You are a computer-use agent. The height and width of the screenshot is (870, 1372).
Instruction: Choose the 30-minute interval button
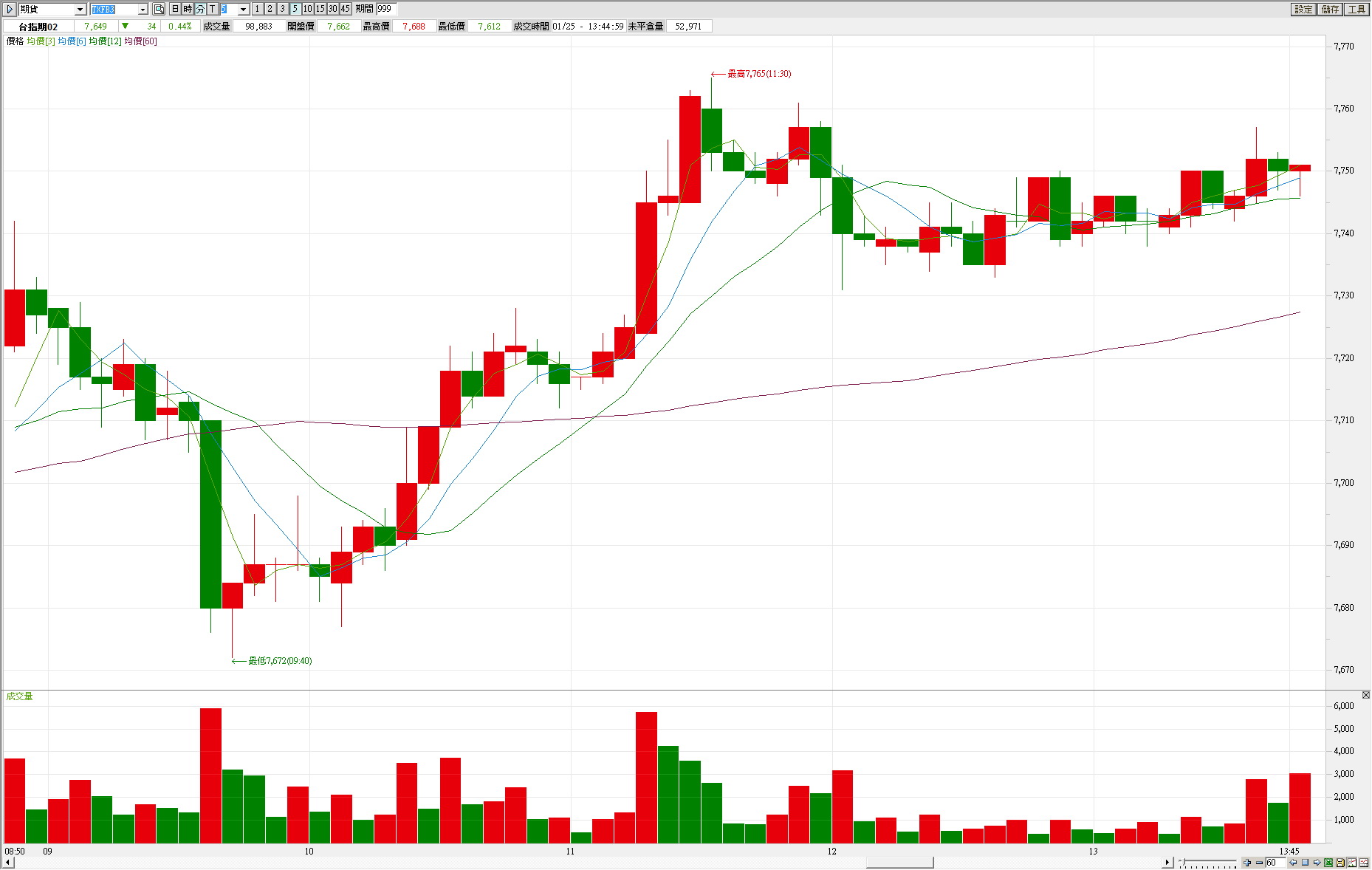coord(332,9)
